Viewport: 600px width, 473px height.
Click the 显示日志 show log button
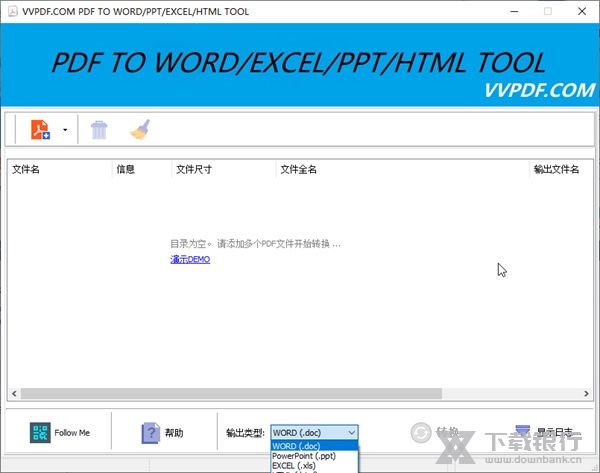[544, 432]
